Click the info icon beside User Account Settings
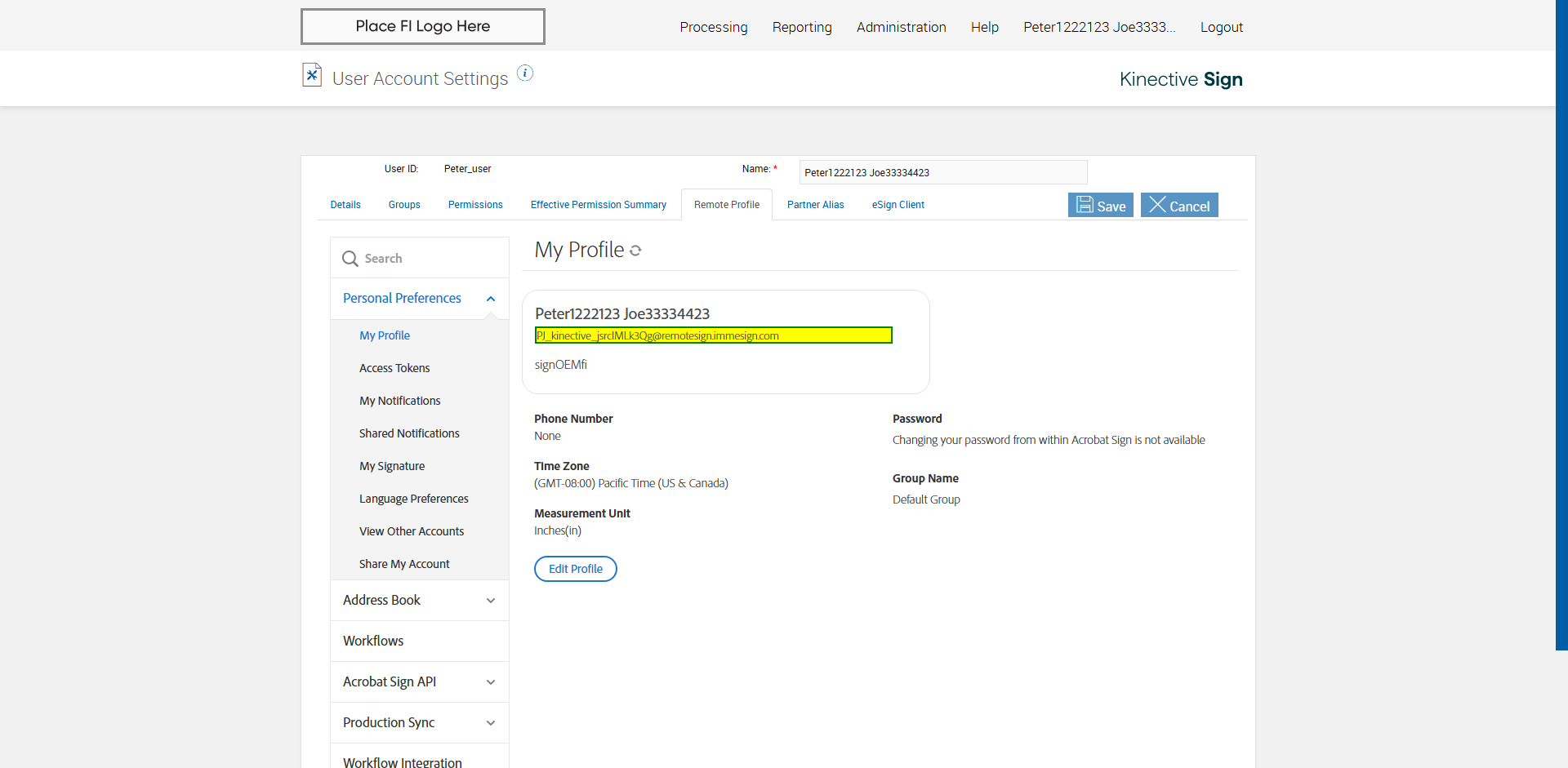1568x768 pixels. 525,73
